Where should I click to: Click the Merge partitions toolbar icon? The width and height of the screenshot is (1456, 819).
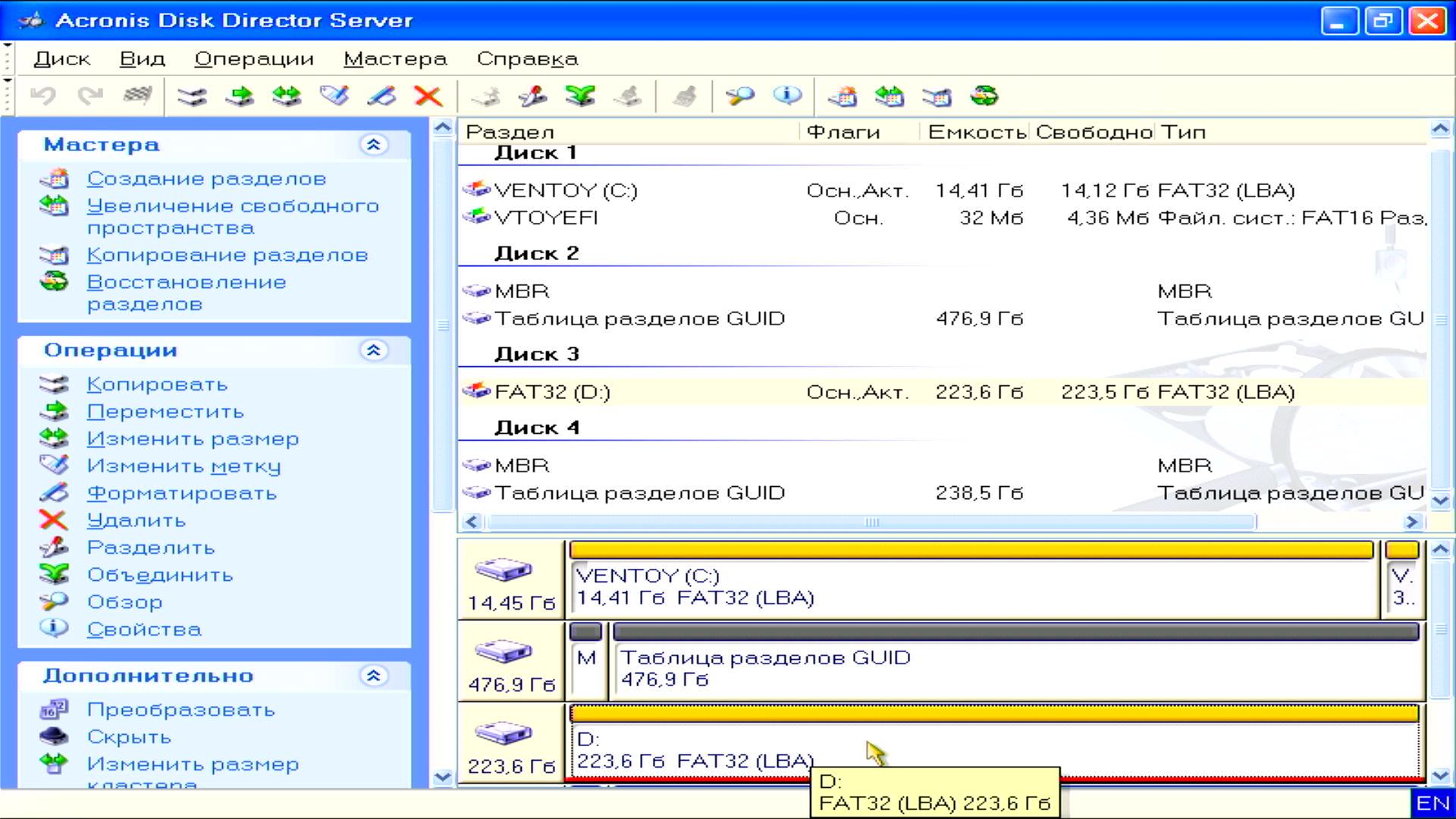point(580,96)
